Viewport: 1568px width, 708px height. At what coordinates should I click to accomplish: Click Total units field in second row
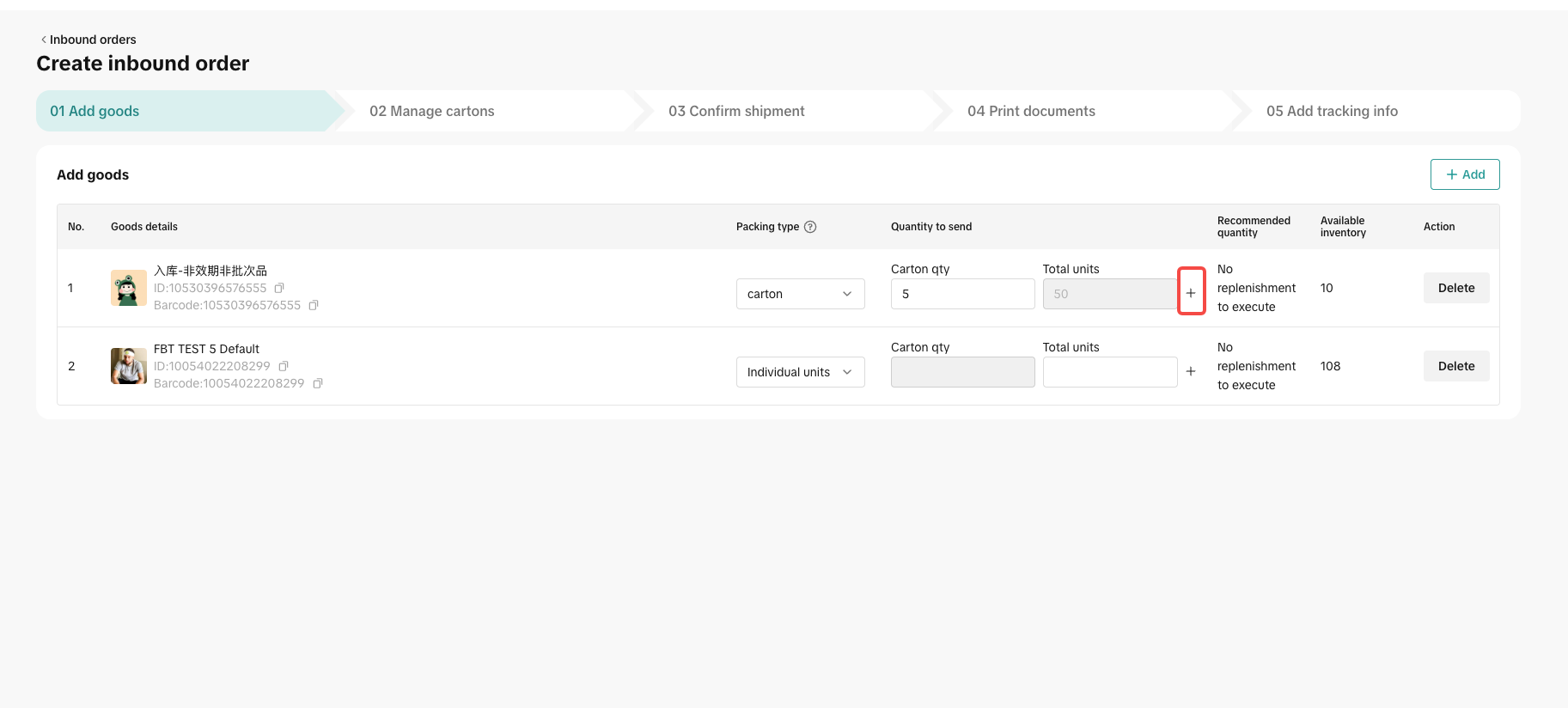(x=1109, y=372)
